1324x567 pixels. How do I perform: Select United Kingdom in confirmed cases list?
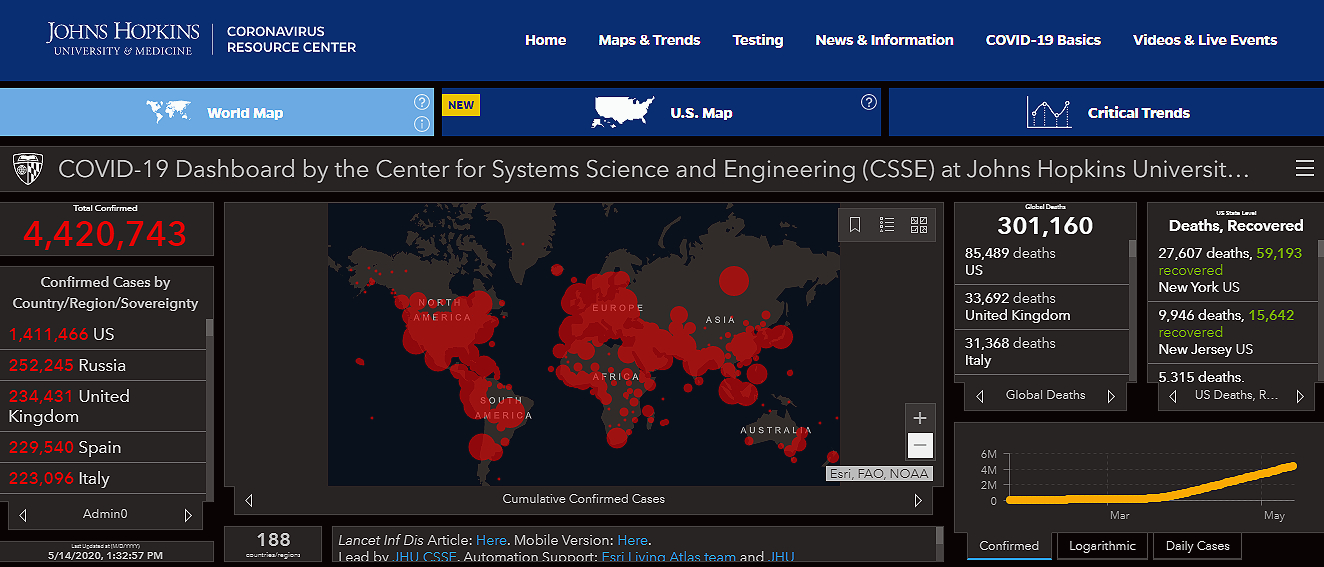tap(103, 406)
